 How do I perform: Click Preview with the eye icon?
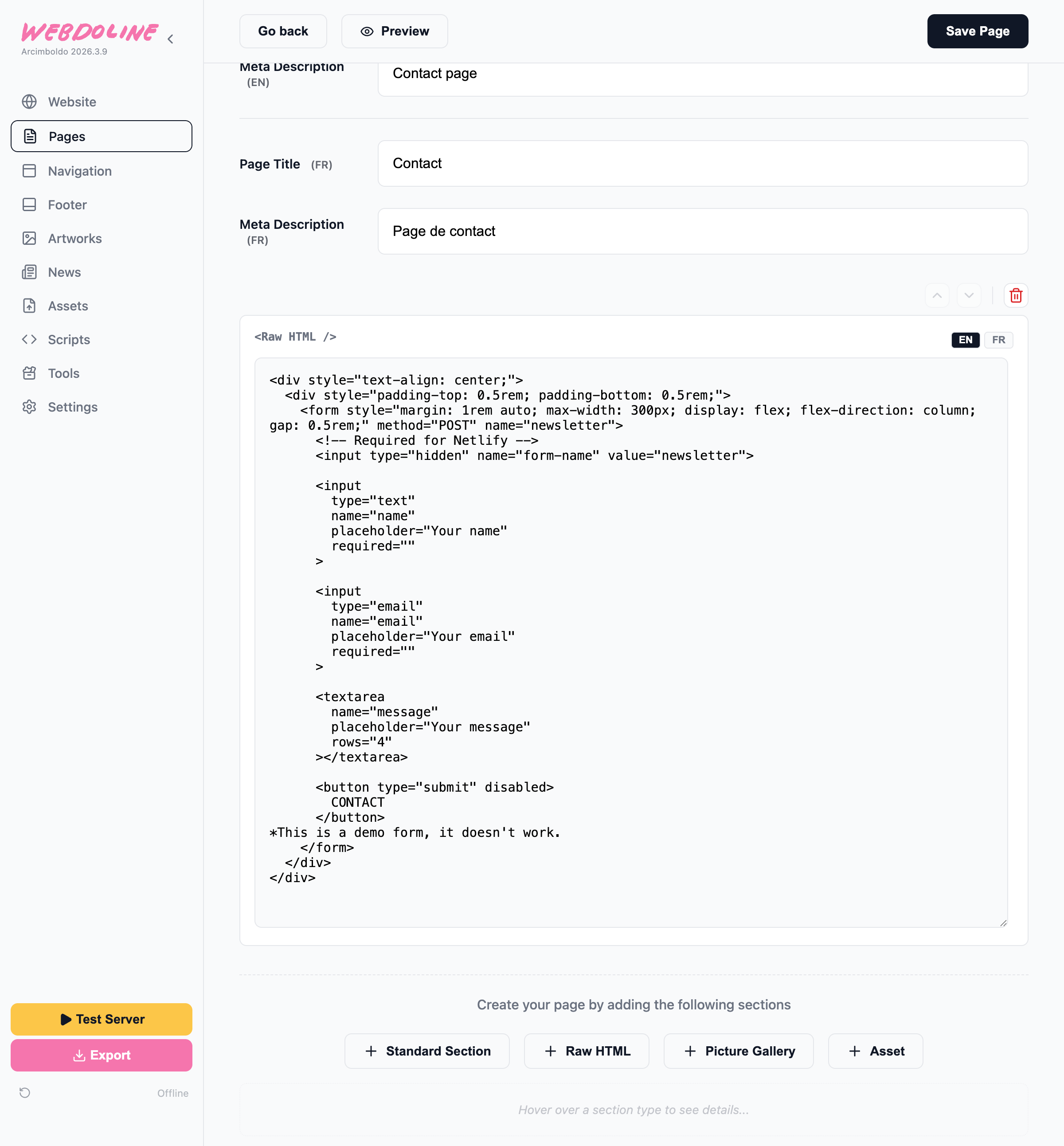(395, 31)
